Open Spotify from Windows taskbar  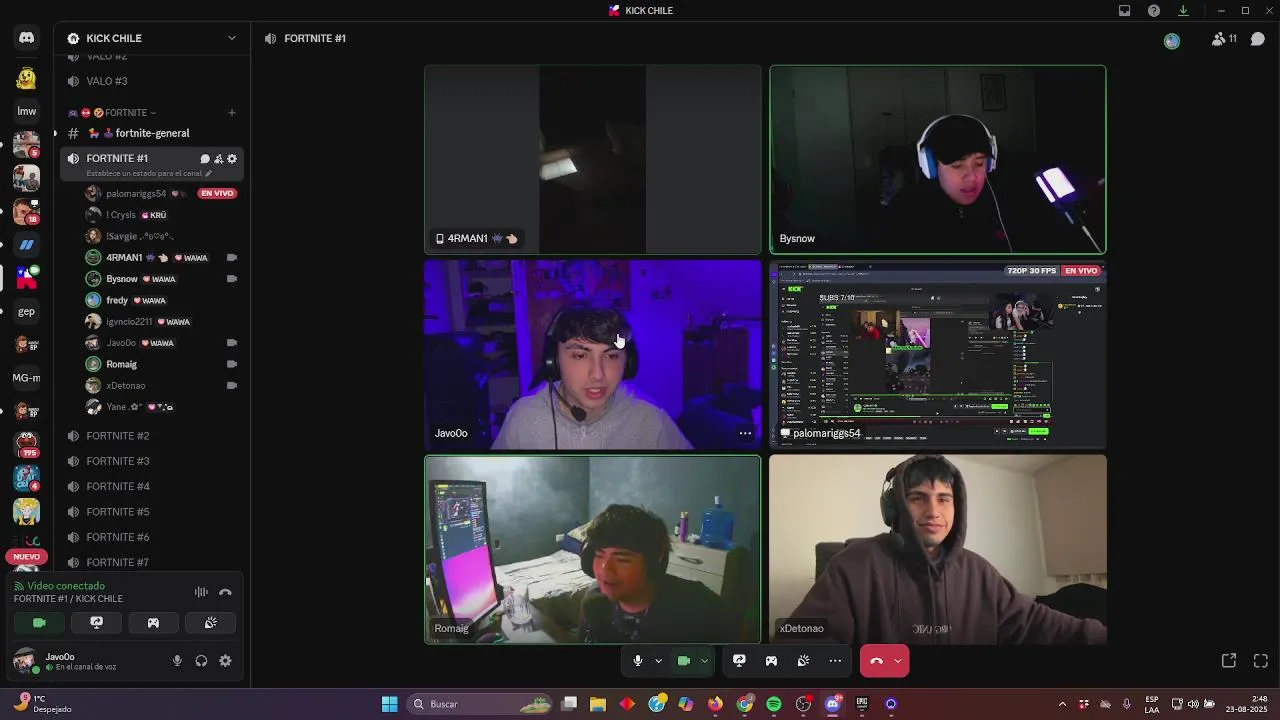[774, 704]
